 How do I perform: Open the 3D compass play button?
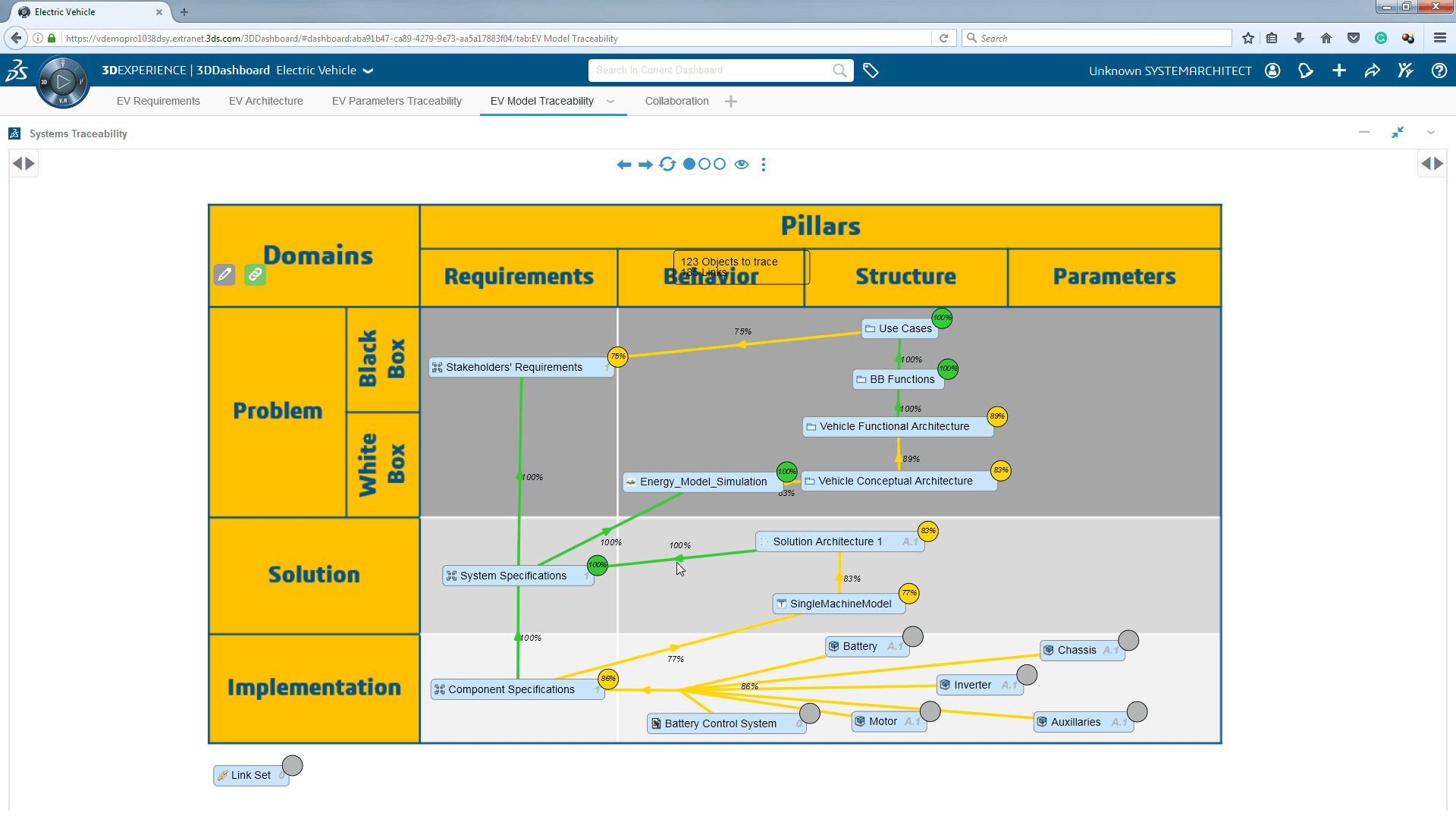[x=63, y=82]
